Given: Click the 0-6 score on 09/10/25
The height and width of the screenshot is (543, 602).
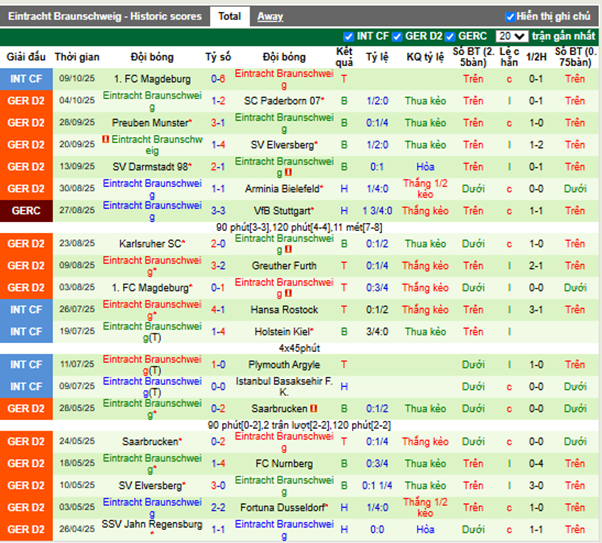Looking at the screenshot, I should click(x=218, y=79).
